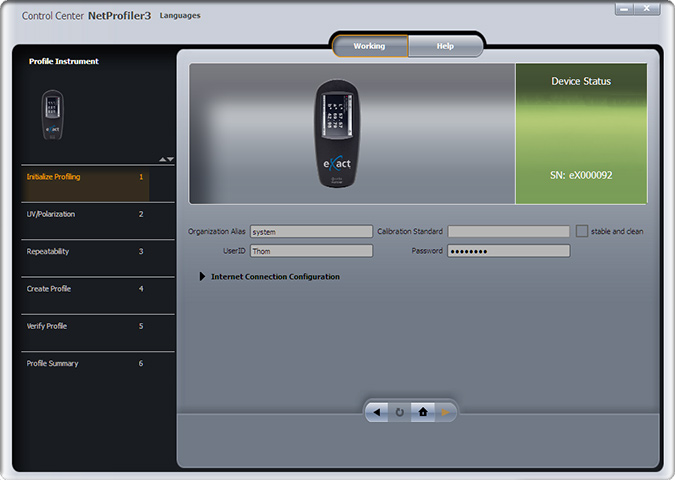Screen dimensions: 675x480
Task: Go to home via house icon
Action: click(x=423, y=412)
